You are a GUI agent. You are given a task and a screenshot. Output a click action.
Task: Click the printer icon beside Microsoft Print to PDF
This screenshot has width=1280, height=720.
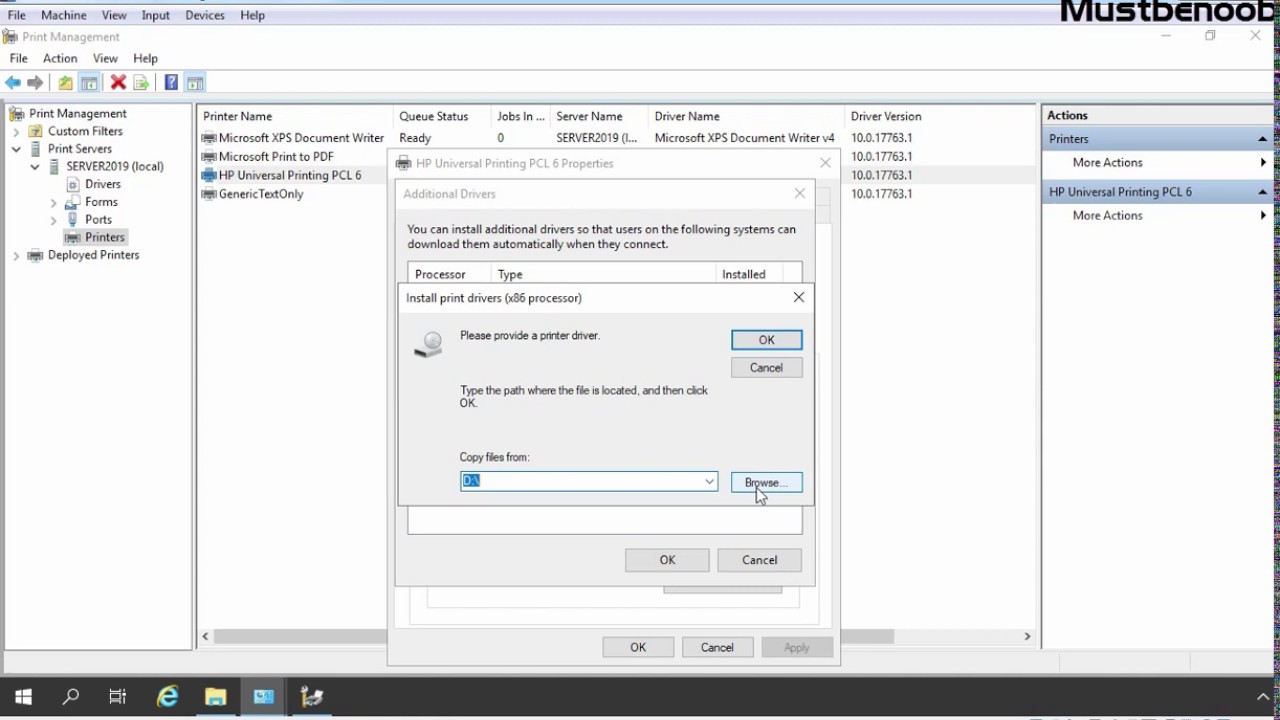point(209,157)
